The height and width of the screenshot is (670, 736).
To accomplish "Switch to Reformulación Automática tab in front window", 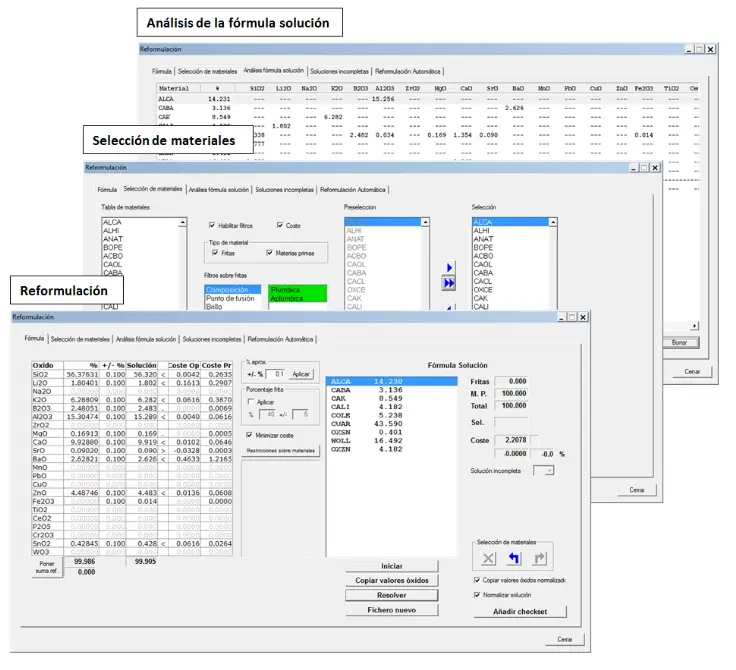I will (281, 339).
